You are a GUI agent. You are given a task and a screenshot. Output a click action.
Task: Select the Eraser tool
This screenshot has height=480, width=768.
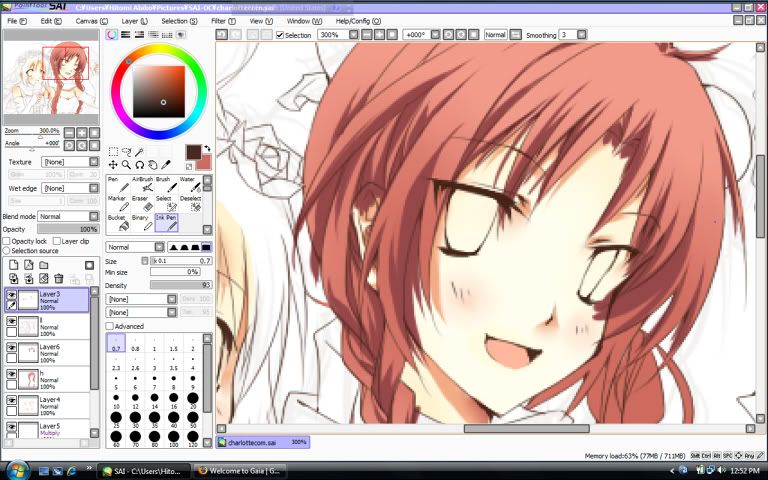tap(142, 204)
